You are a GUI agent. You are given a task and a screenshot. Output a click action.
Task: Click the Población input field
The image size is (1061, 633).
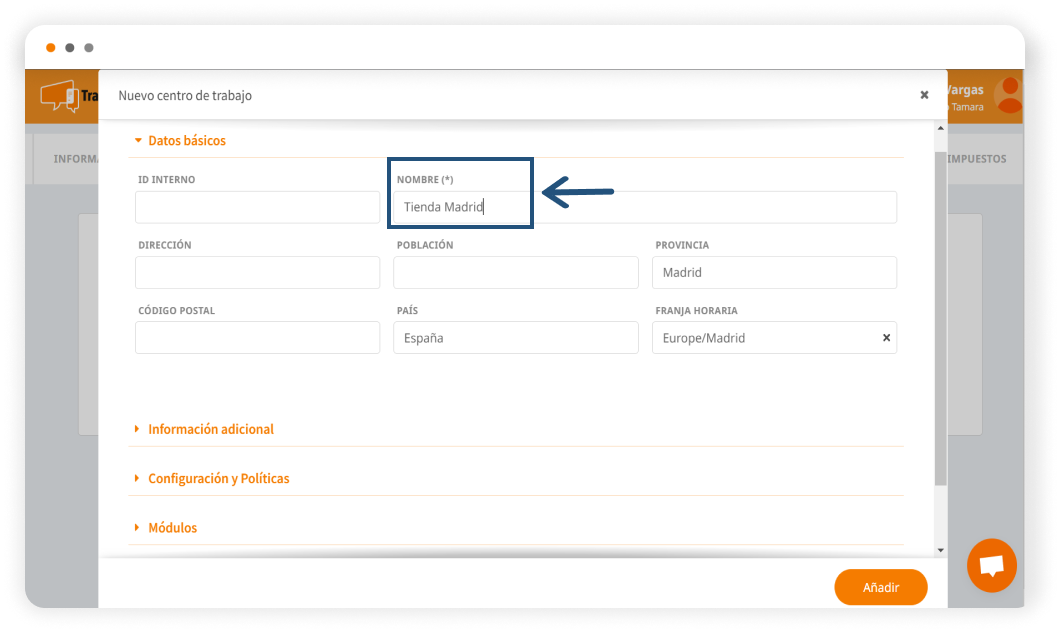coord(515,273)
